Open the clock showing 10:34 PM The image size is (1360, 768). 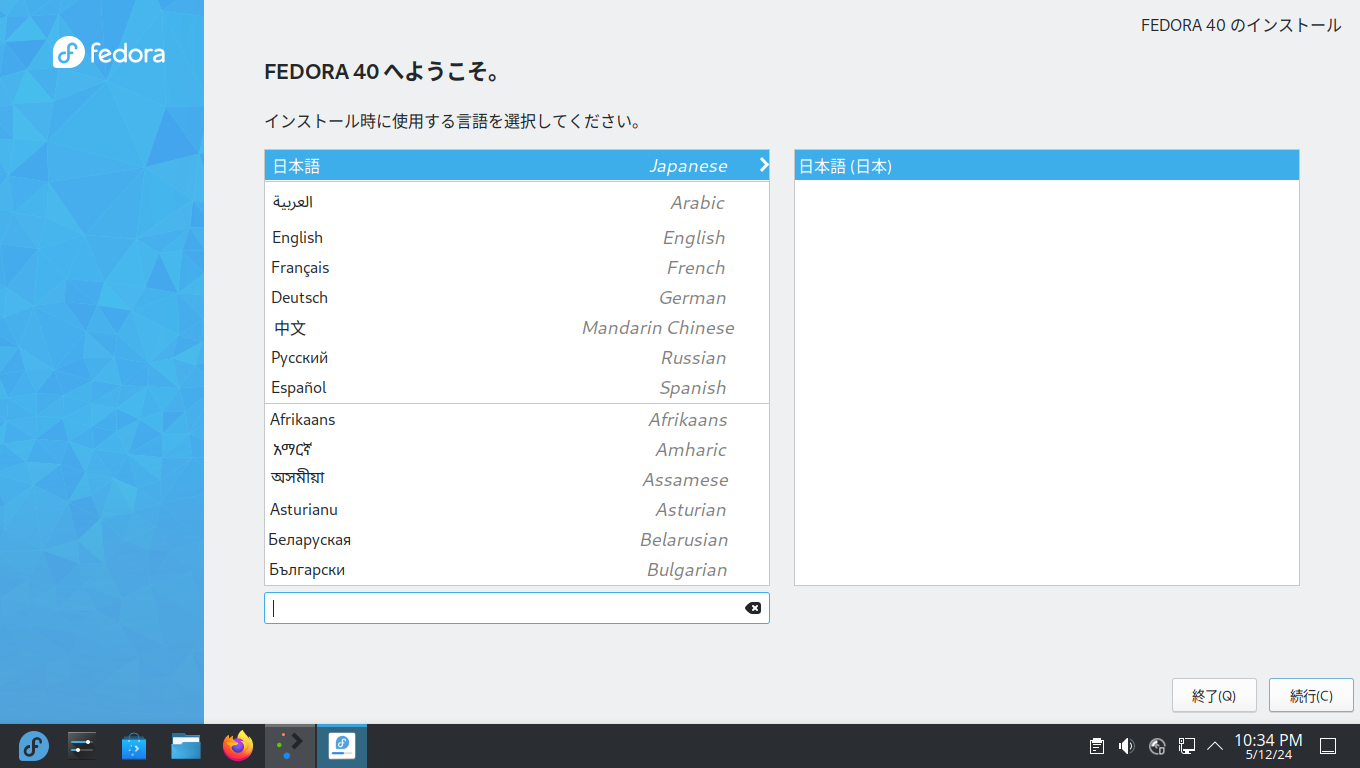tap(1268, 746)
